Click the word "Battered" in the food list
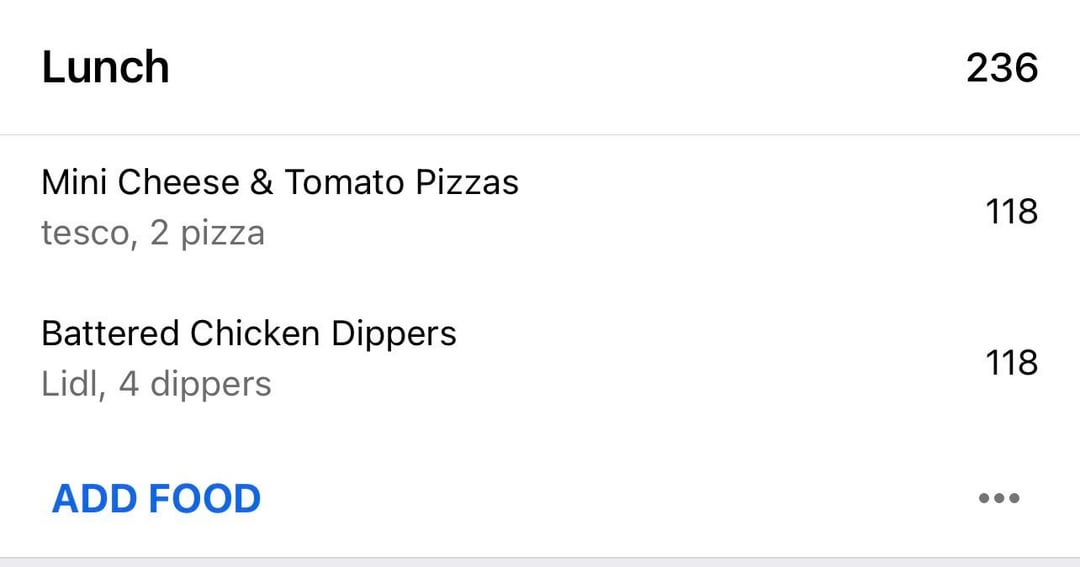Screen dimensions: 1080x567 [x=110, y=333]
